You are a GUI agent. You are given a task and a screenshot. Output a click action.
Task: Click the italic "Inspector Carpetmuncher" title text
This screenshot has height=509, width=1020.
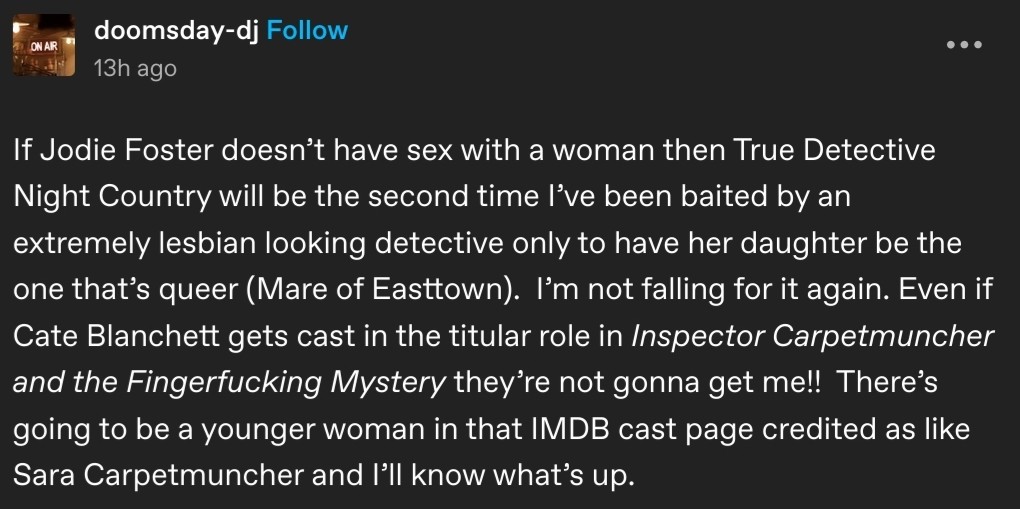click(x=814, y=336)
